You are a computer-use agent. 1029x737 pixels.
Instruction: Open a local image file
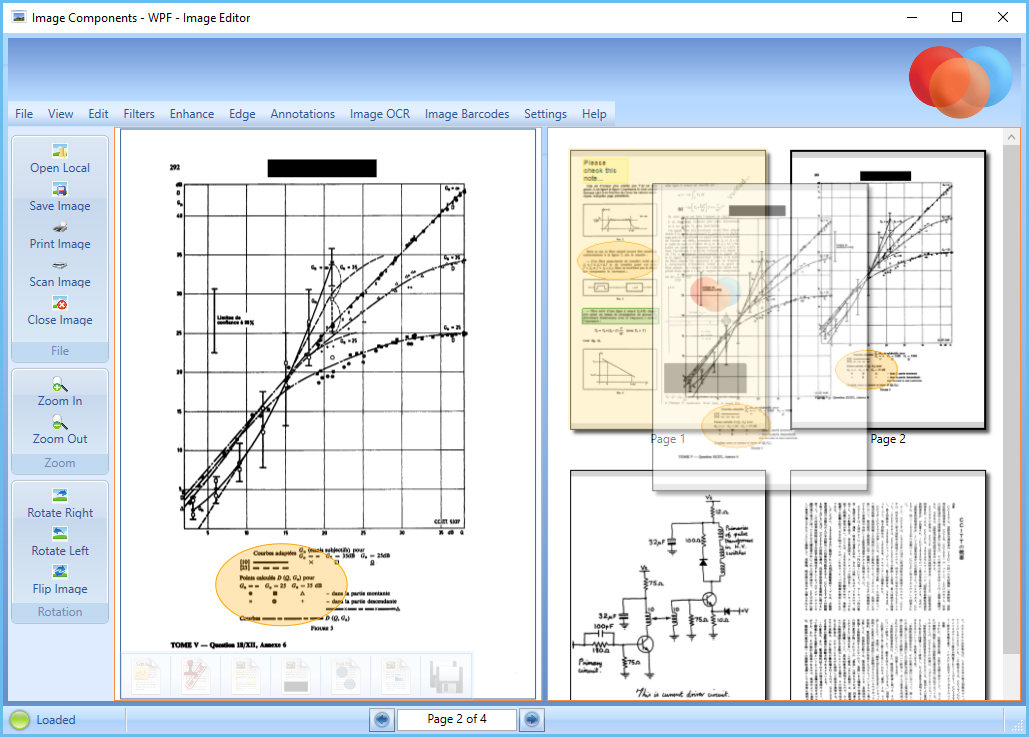[60, 160]
